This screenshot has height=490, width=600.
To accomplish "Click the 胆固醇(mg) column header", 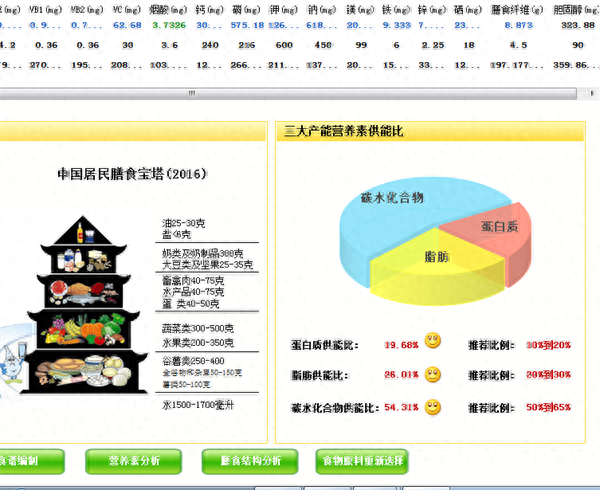I will point(576,10).
